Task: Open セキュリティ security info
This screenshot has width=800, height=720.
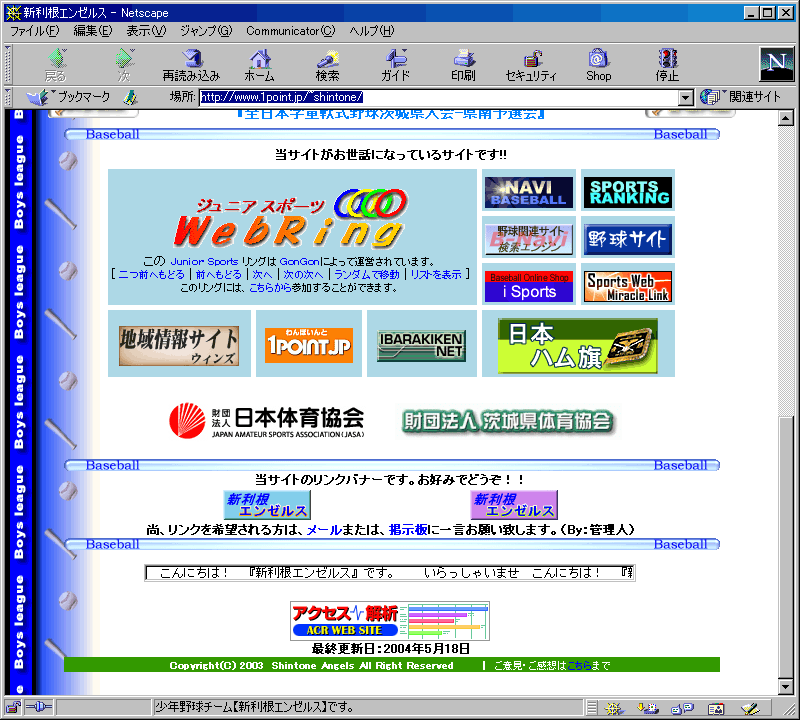Action: pos(531,65)
